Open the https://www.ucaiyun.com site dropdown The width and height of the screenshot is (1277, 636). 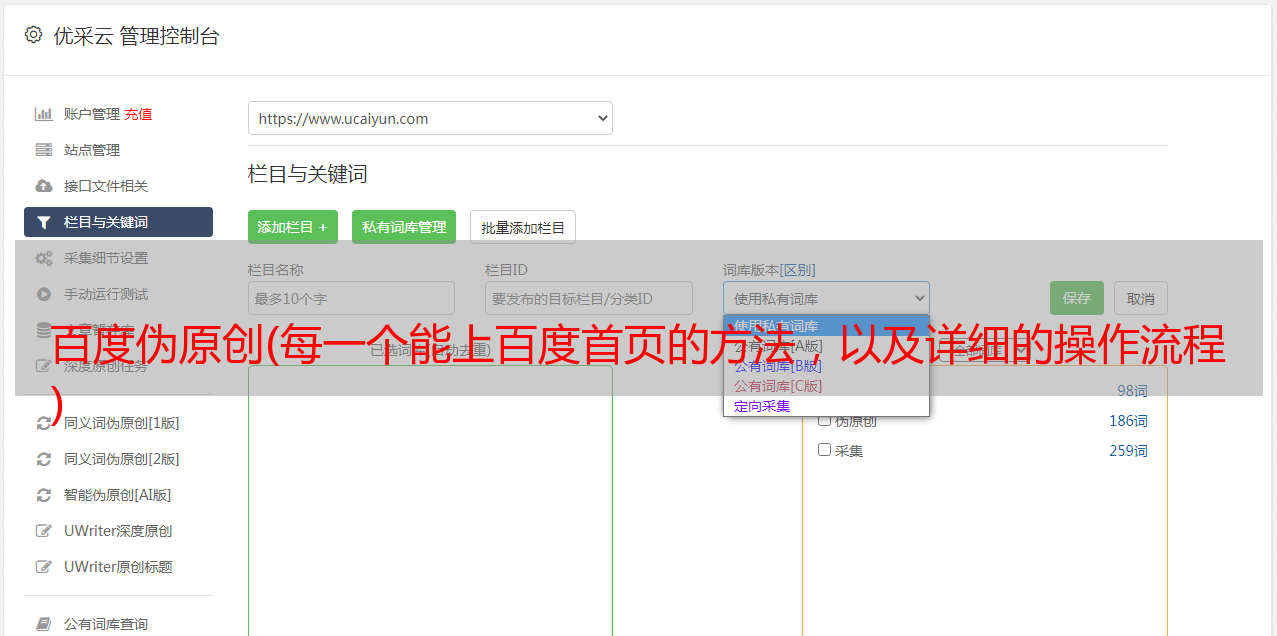point(430,118)
